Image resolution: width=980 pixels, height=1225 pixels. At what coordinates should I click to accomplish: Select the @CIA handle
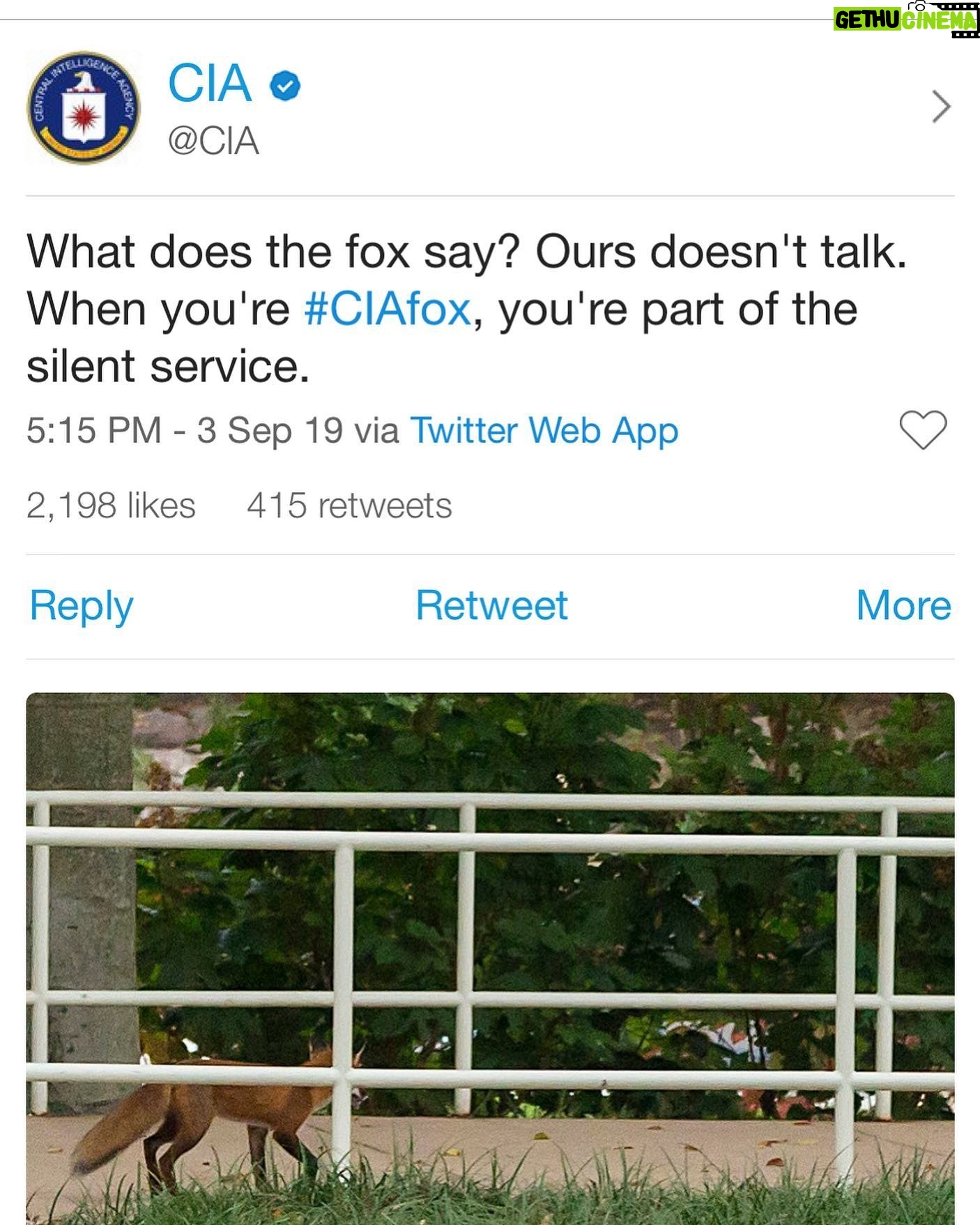click(213, 141)
